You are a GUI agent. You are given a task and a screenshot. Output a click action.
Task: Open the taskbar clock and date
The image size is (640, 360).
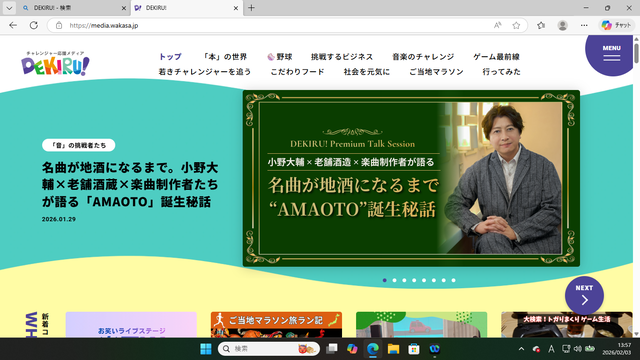pos(617,349)
